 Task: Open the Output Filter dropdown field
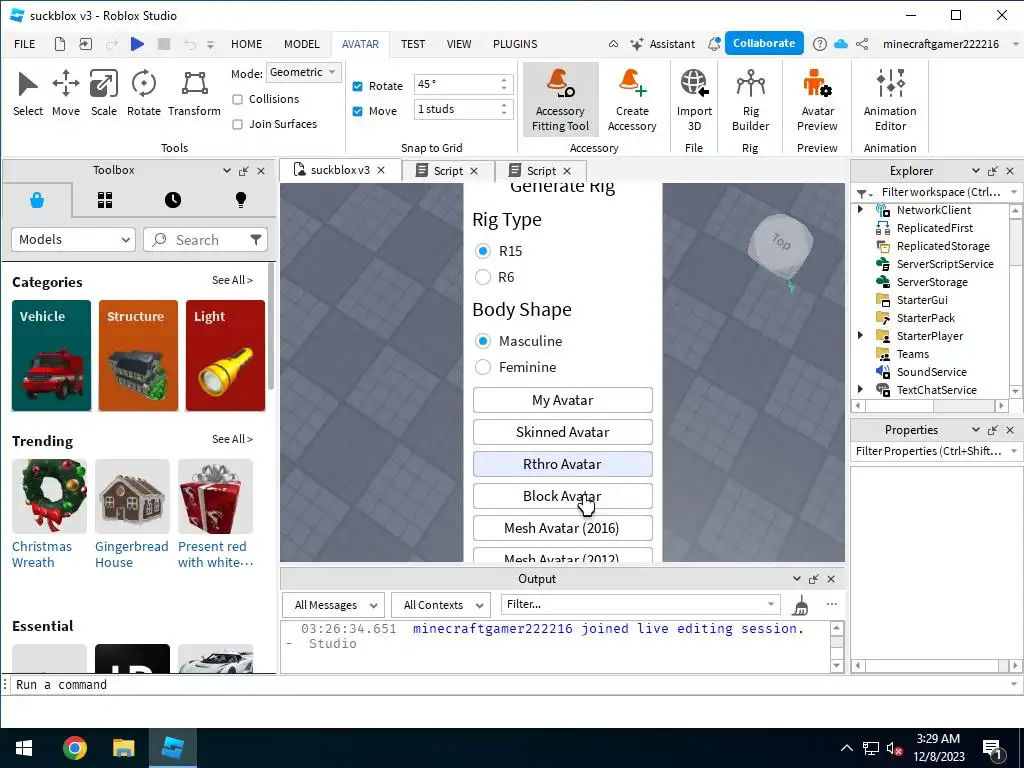click(x=640, y=604)
